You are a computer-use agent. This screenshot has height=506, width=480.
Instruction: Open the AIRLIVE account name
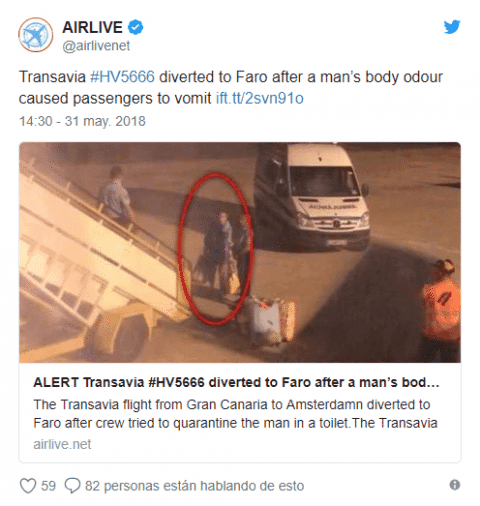92,27
